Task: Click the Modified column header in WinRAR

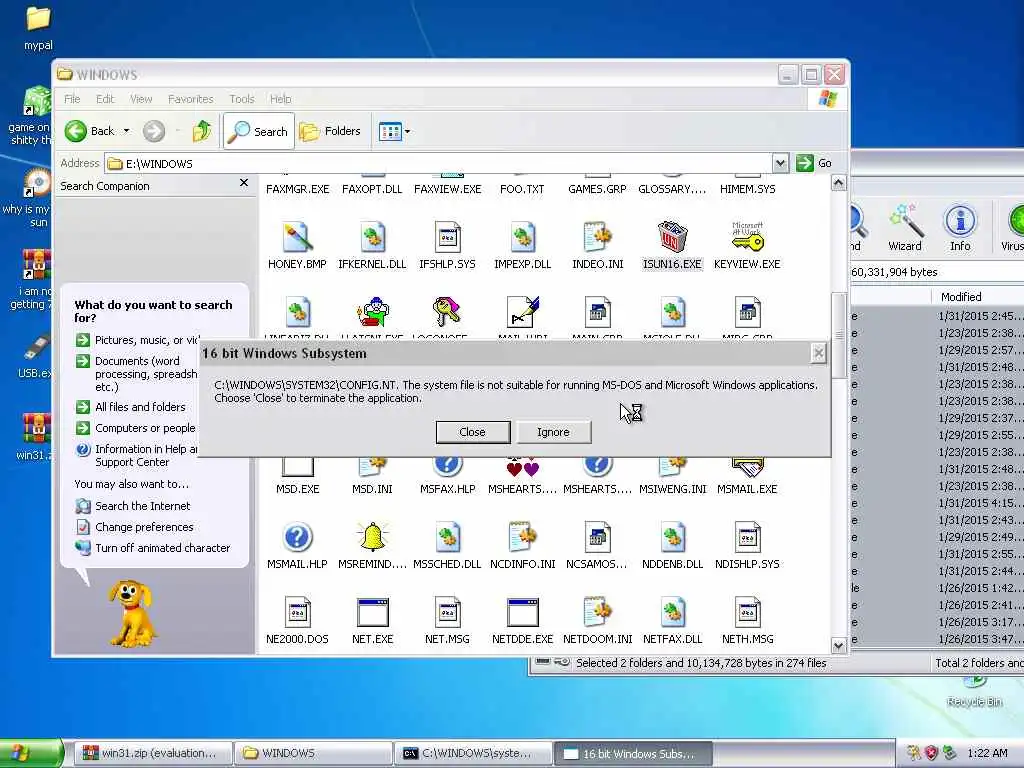Action: tap(961, 296)
